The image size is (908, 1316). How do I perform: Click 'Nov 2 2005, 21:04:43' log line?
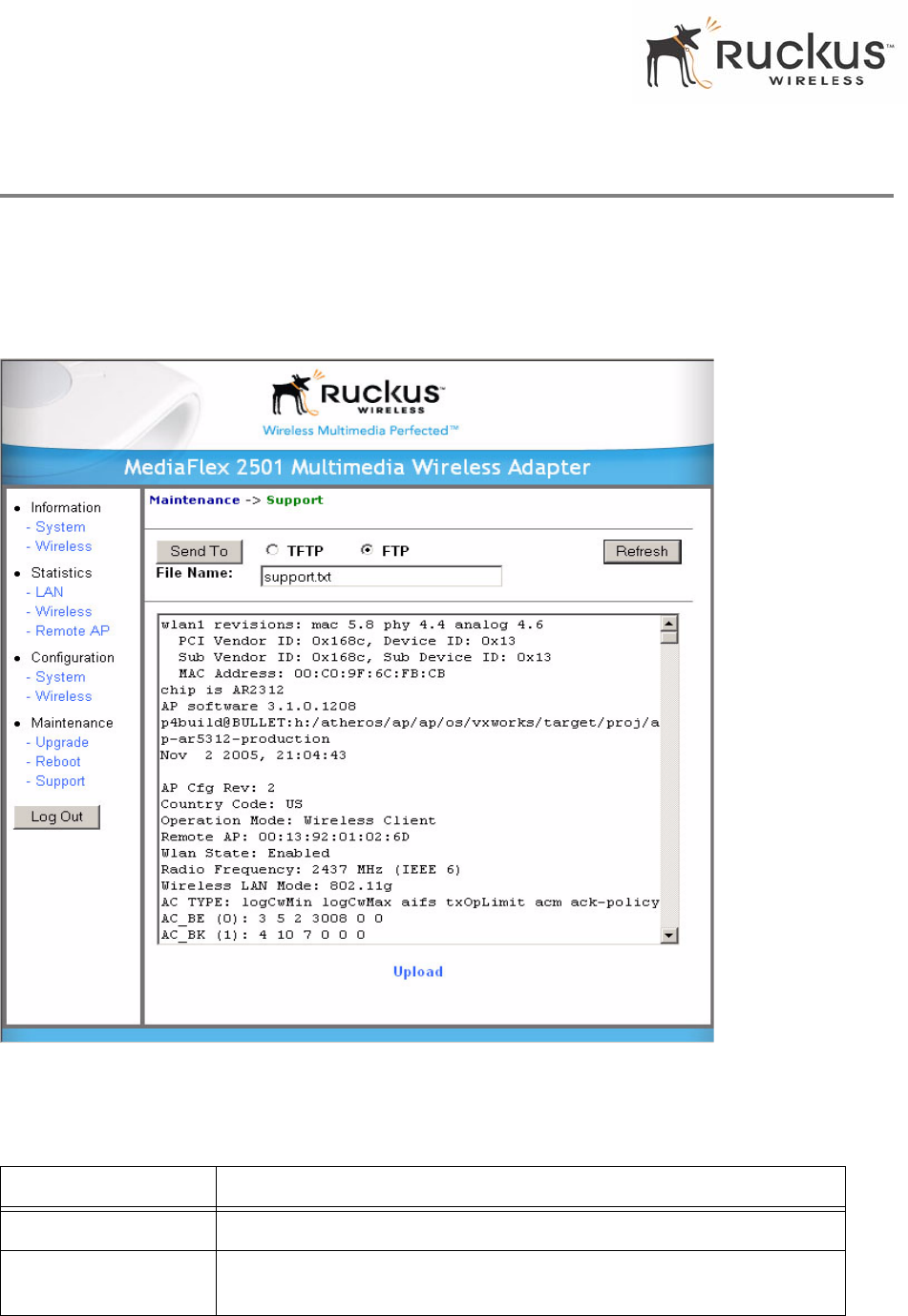[x=254, y=754]
